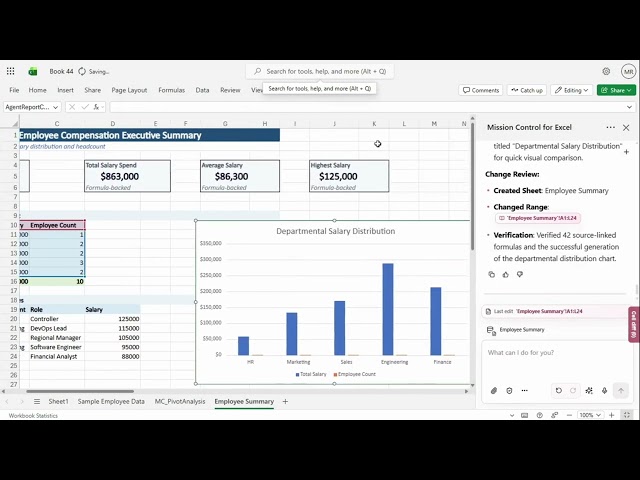Give a thumbs up to the response
The height and width of the screenshot is (480, 640).
506,275
